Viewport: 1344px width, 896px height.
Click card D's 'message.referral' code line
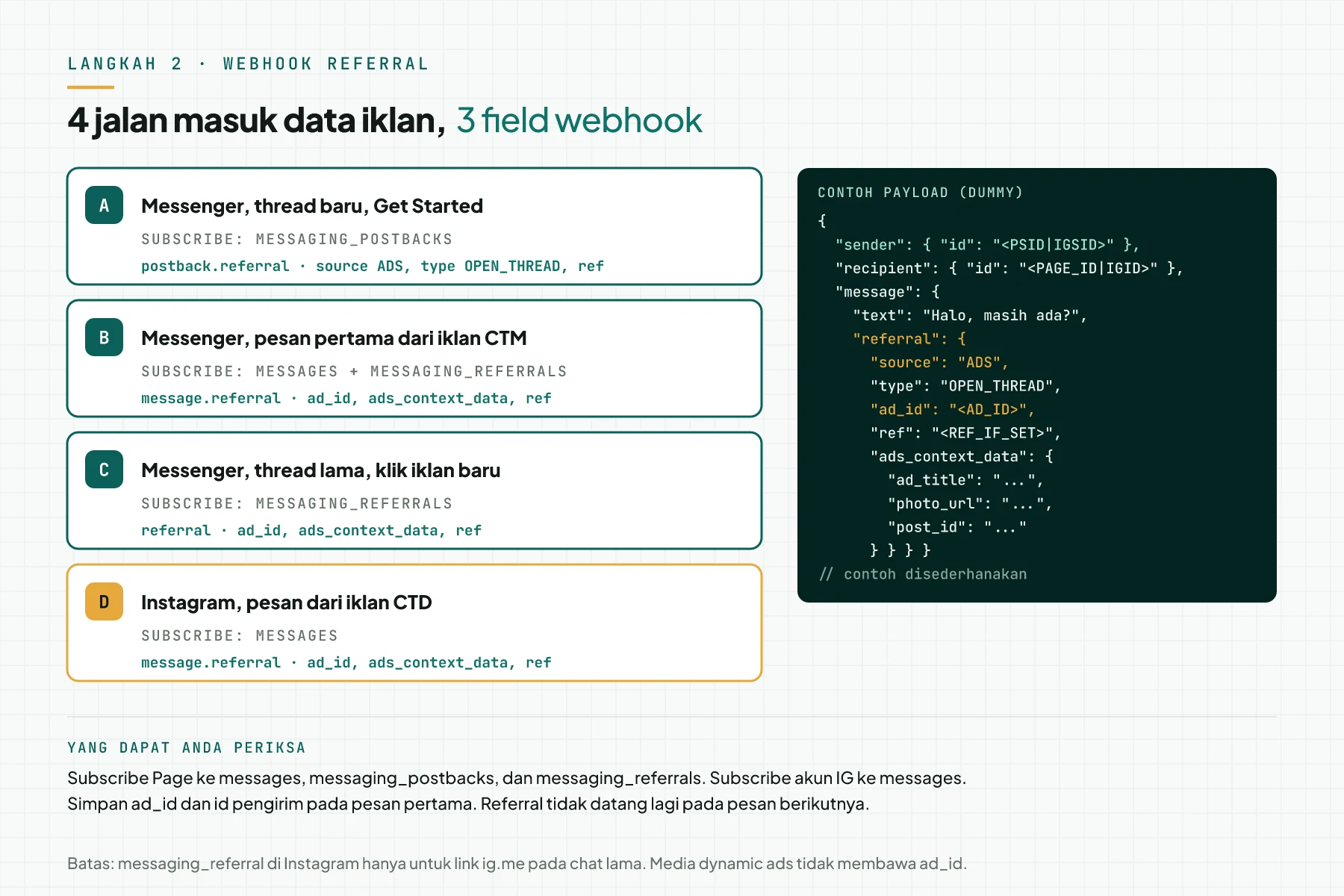pos(346,663)
